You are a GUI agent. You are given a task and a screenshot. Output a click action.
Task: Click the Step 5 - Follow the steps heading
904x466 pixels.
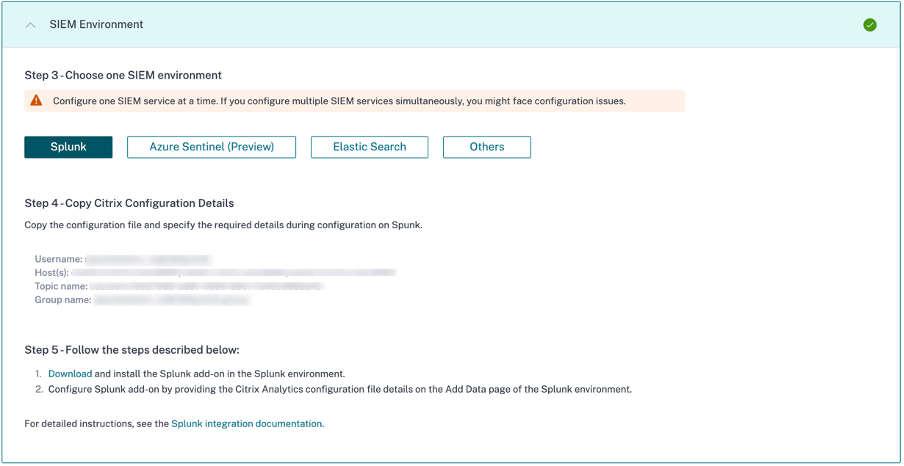[x=131, y=350]
